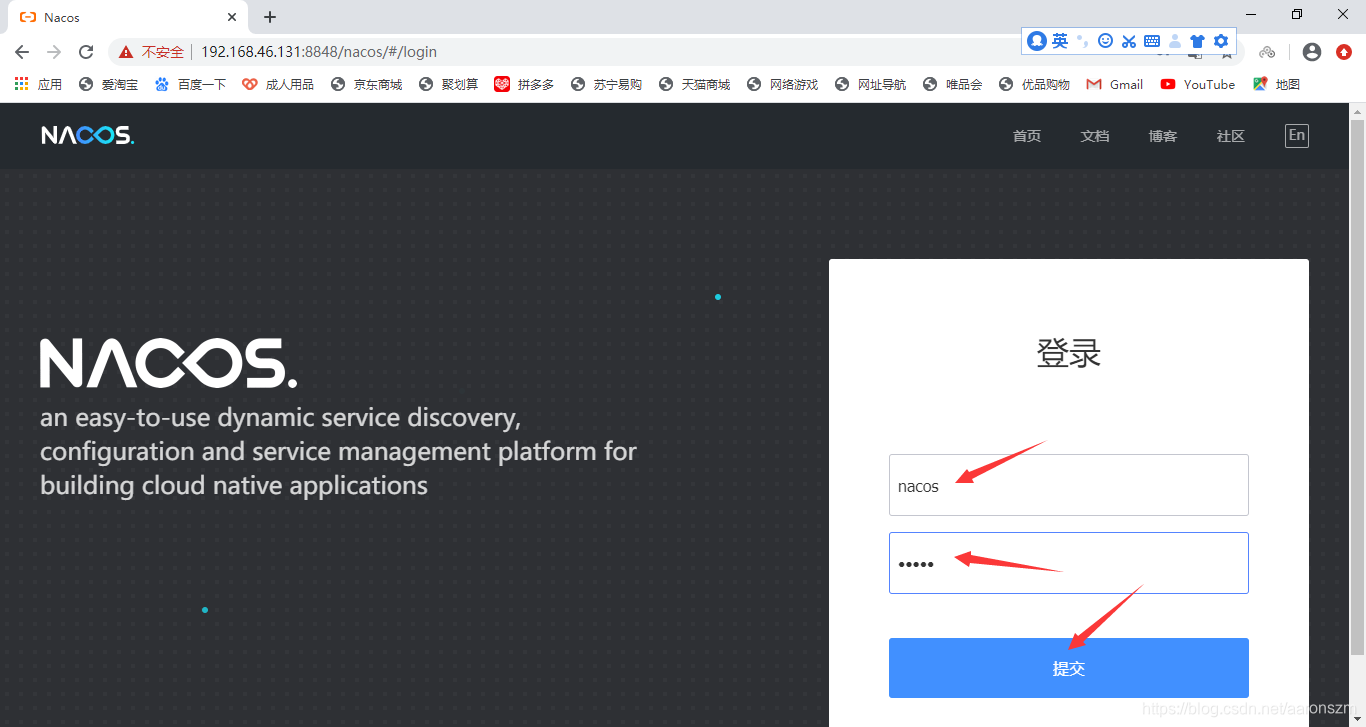The height and width of the screenshot is (727, 1366).
Task: Open the 天猫商城 bookmark
Action: [694, 84]
